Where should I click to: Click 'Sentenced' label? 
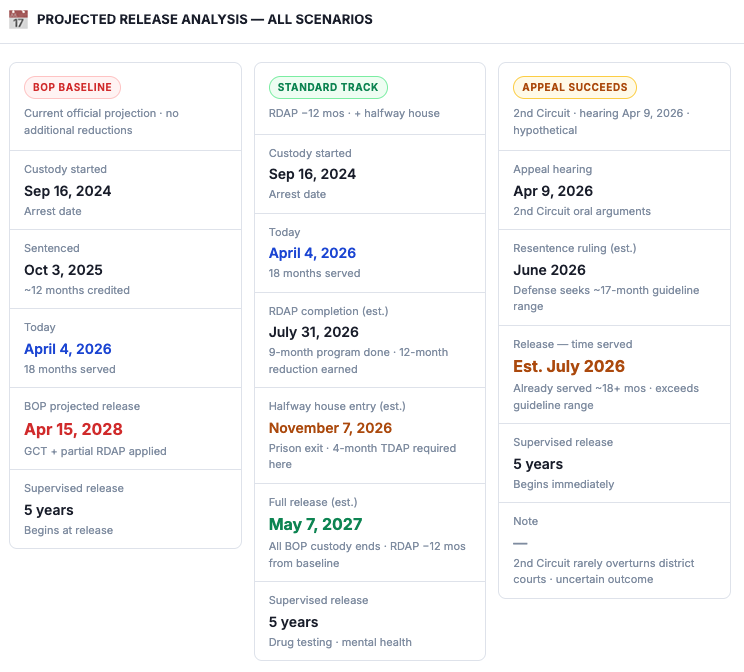point(52,248)
